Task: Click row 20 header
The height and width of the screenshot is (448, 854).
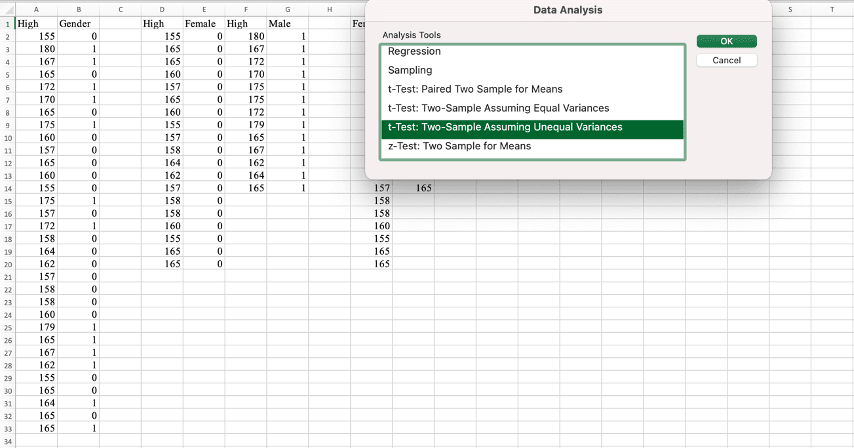Action: (x=7, y=264)
